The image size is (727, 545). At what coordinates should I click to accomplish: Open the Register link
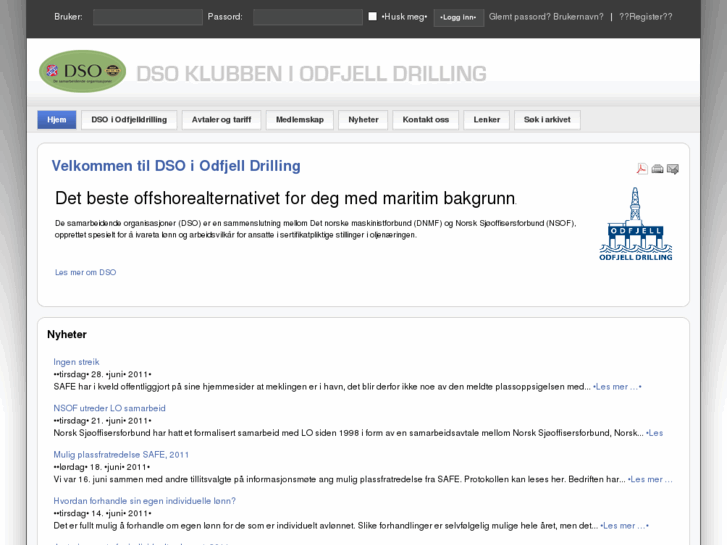click(x=645, y=17)
